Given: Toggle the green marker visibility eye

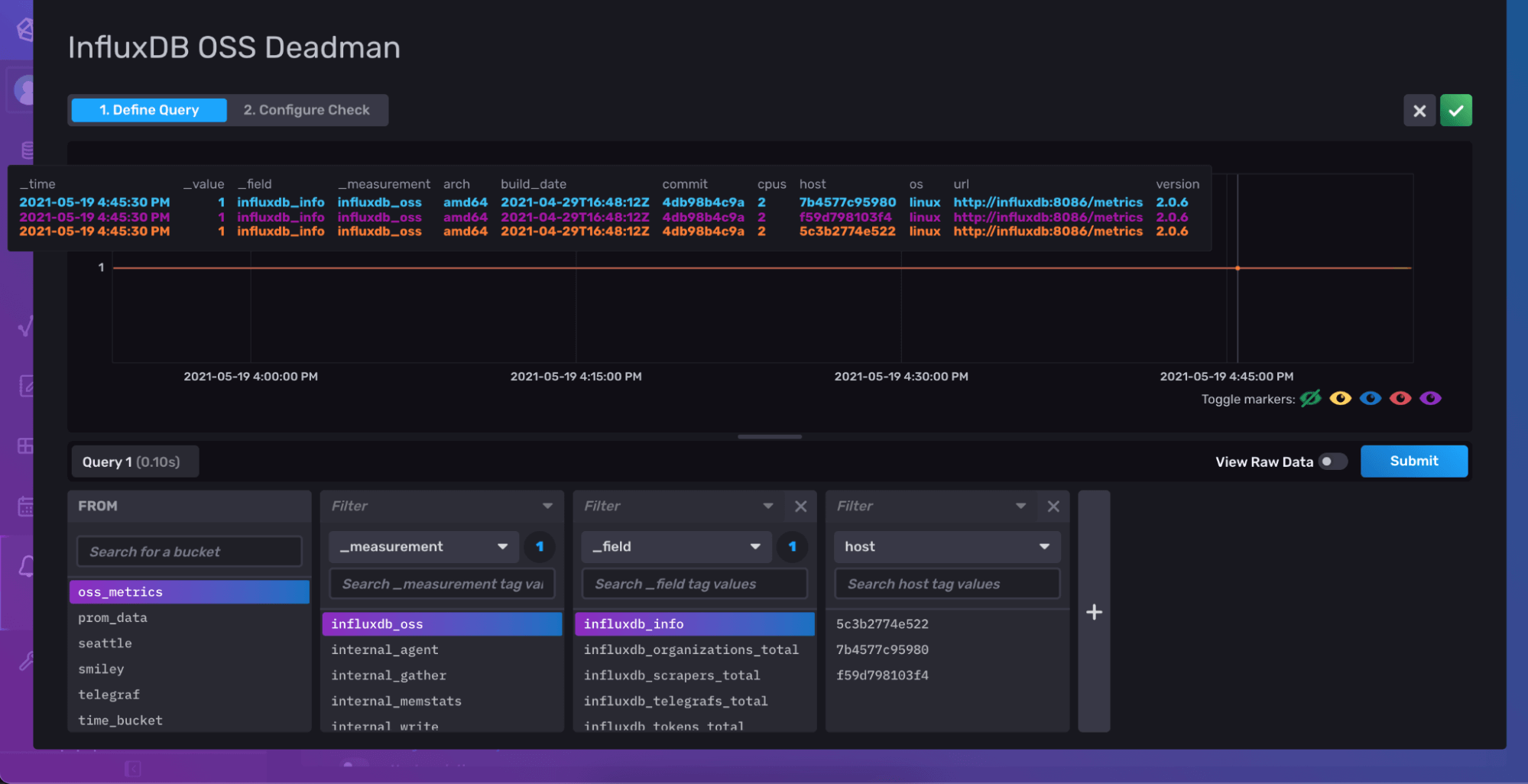Looking at the screenshot, I should point(1310,398).
